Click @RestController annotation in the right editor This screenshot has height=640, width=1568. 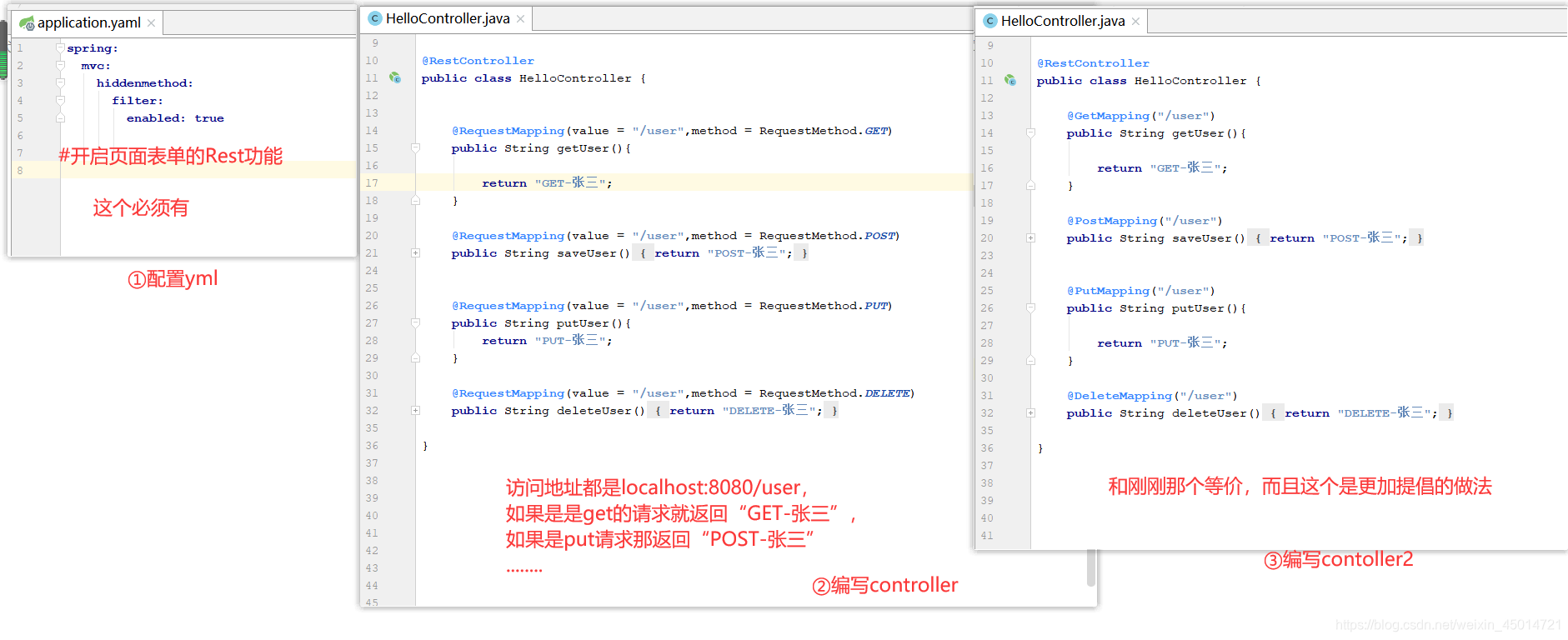pyautogui.click(x=1093, y=63)
